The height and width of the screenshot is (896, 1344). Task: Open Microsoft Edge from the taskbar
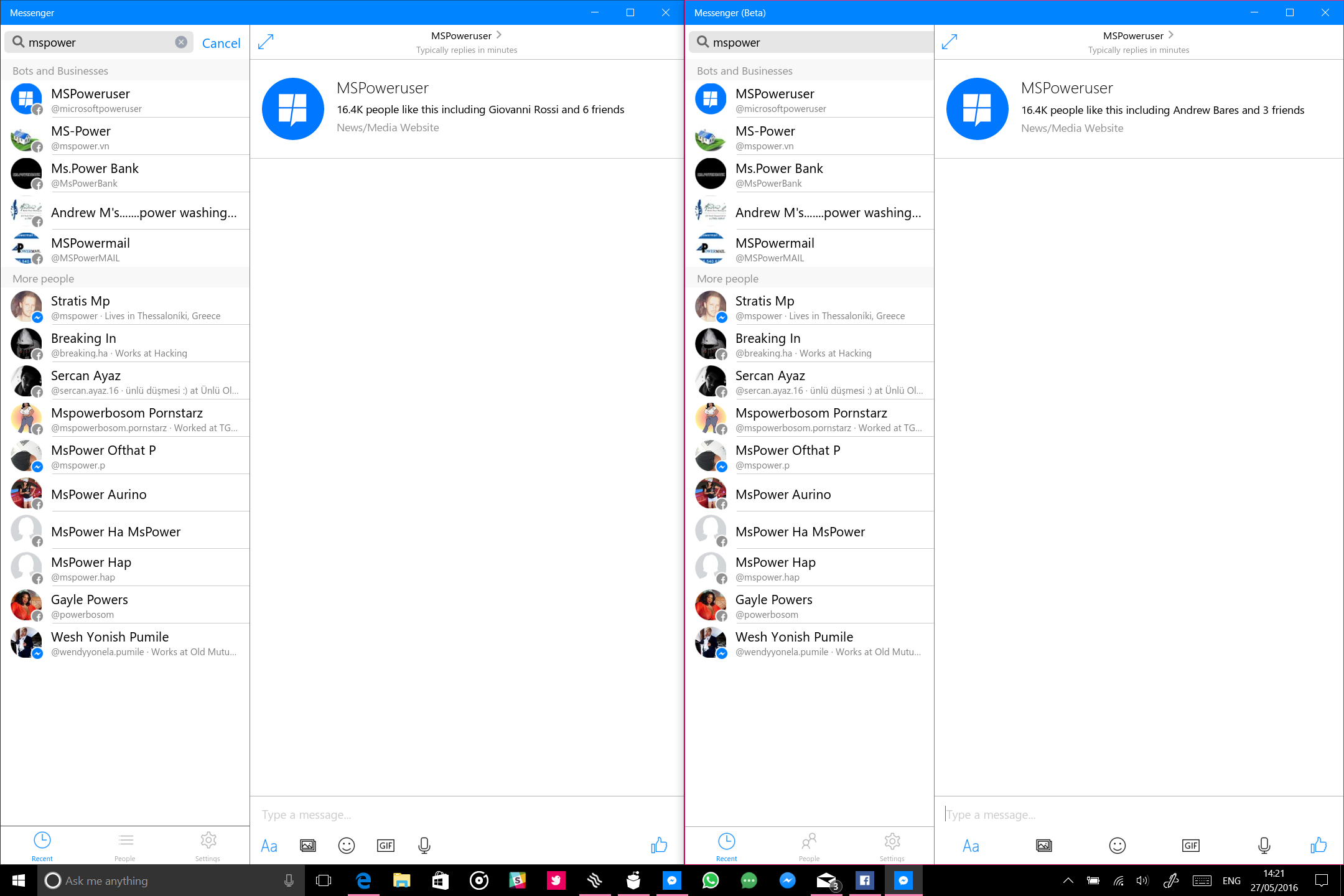[363, 880]
